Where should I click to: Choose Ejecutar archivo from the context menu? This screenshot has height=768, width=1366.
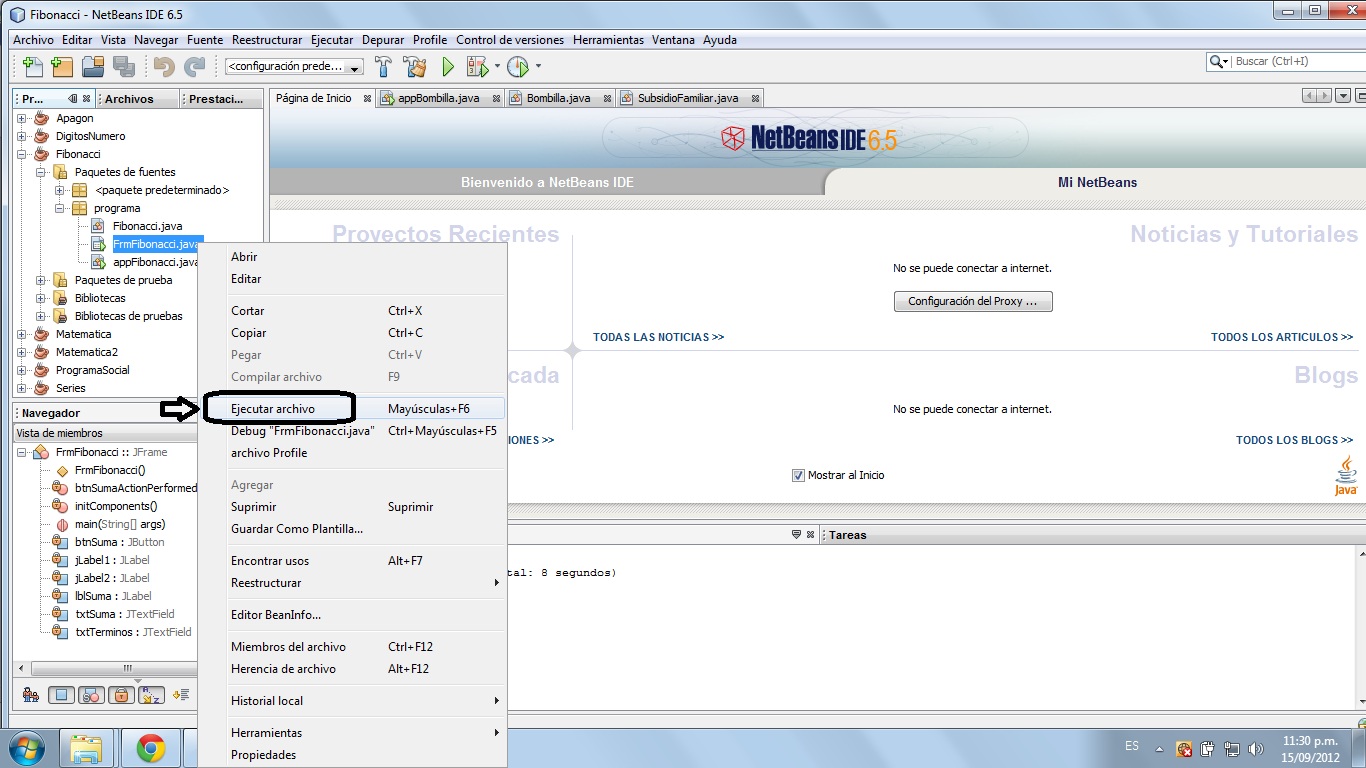click(x=271, y=408)
